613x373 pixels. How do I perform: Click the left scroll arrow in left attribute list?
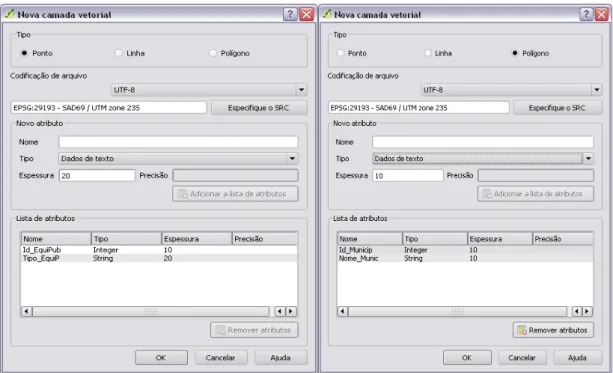pyautogui.click(x=26, y=311)
